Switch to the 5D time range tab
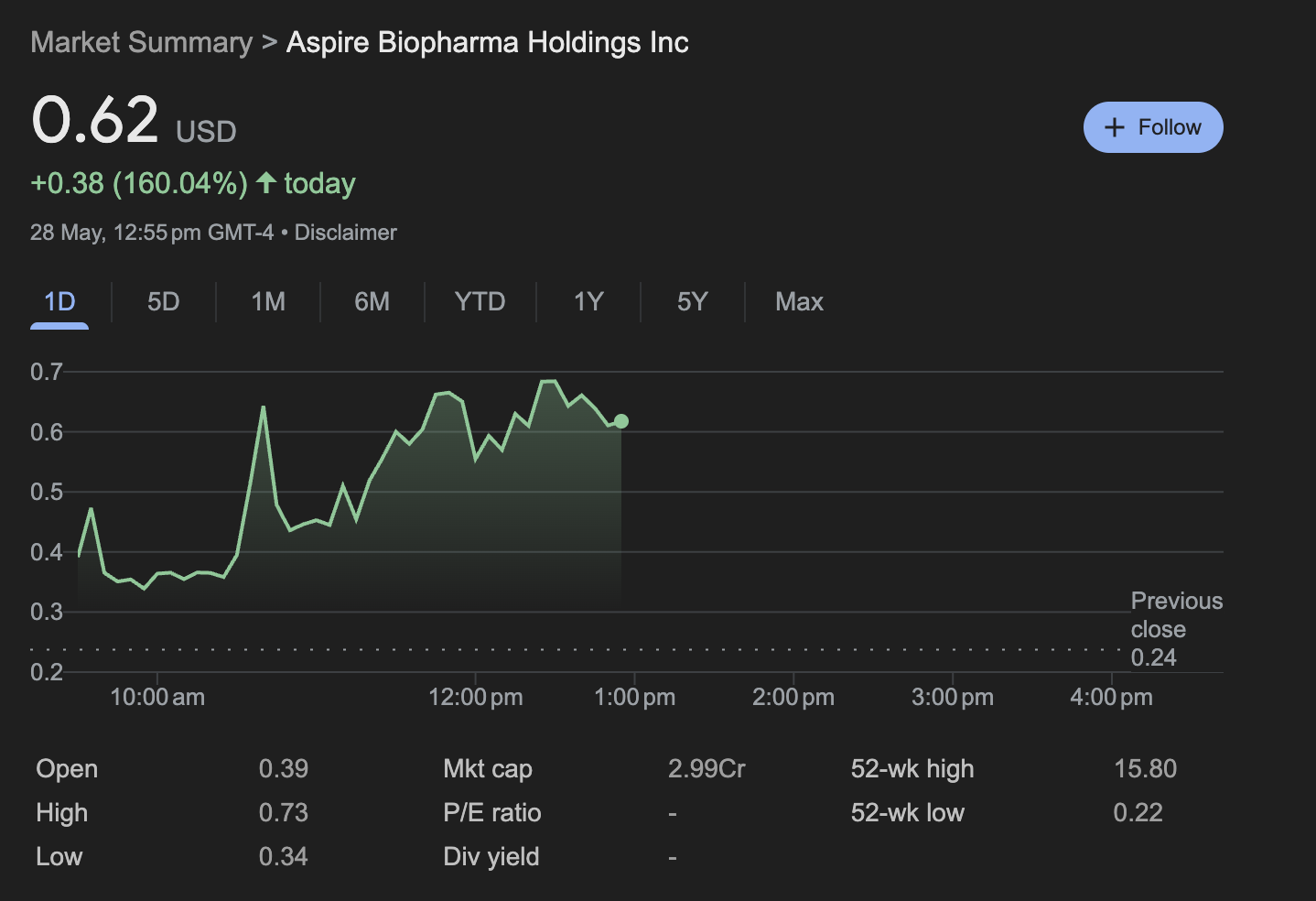This screenshot has height=901, width=1316. (164, 301)
